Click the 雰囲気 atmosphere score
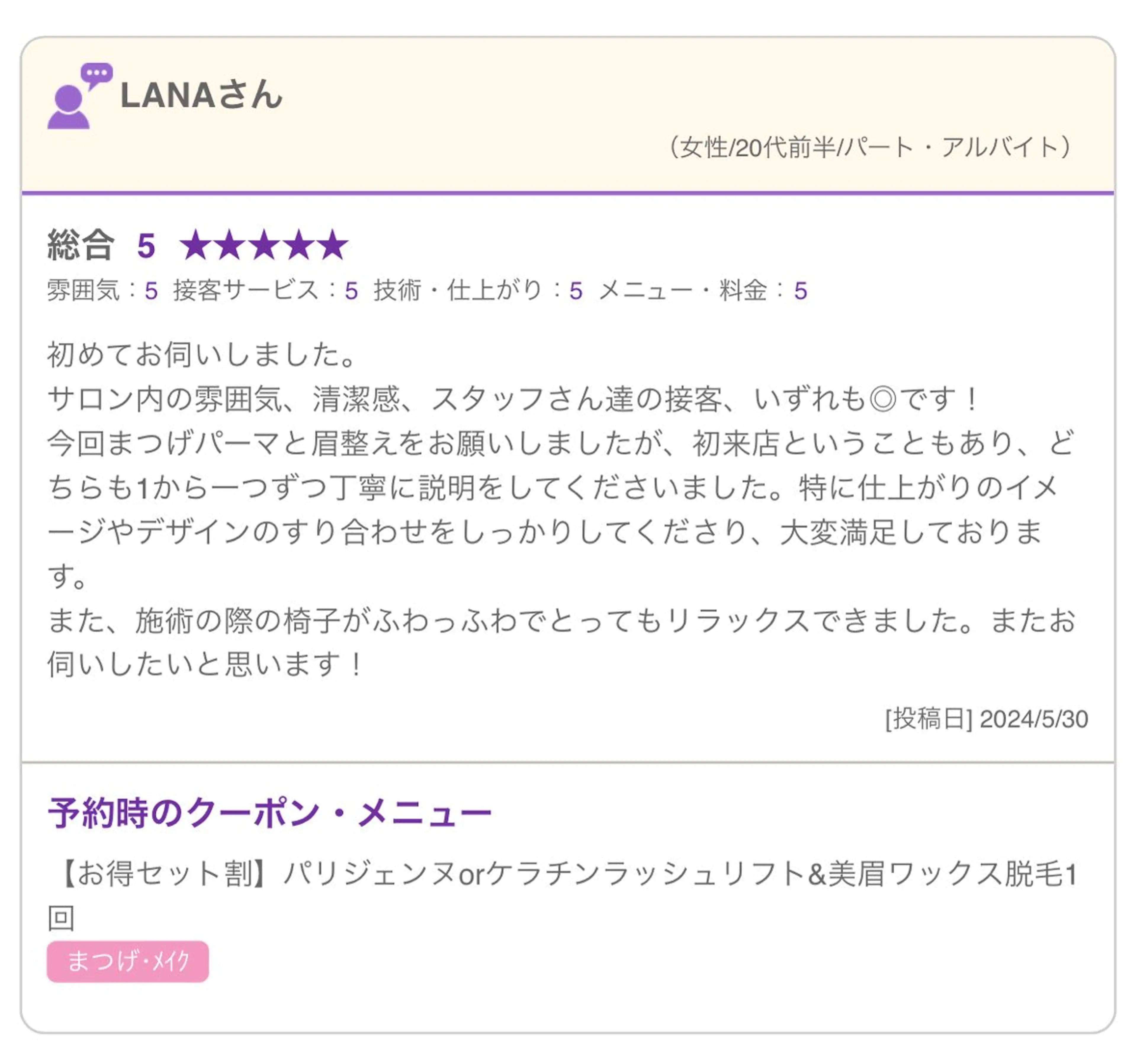 (151, 291)
